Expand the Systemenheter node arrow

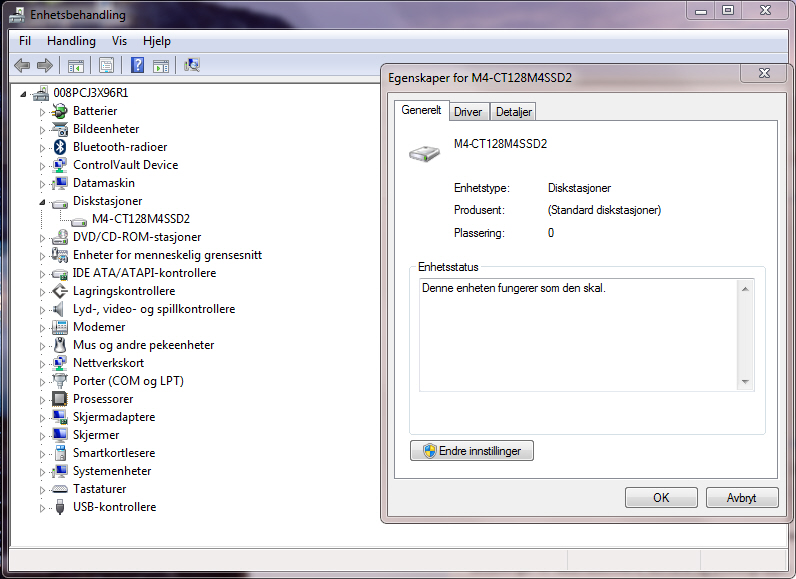[x=42, y=472]
